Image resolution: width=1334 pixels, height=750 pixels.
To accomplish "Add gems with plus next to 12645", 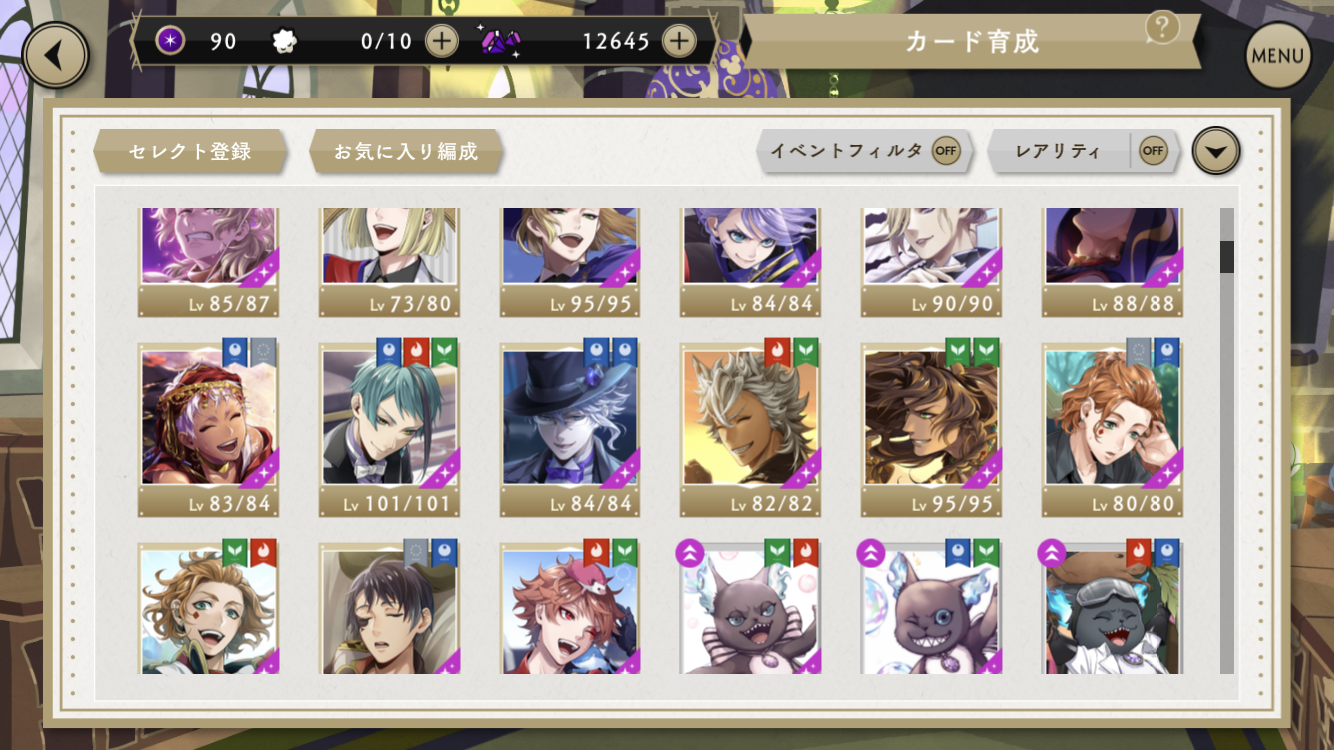I will (679, 41).
